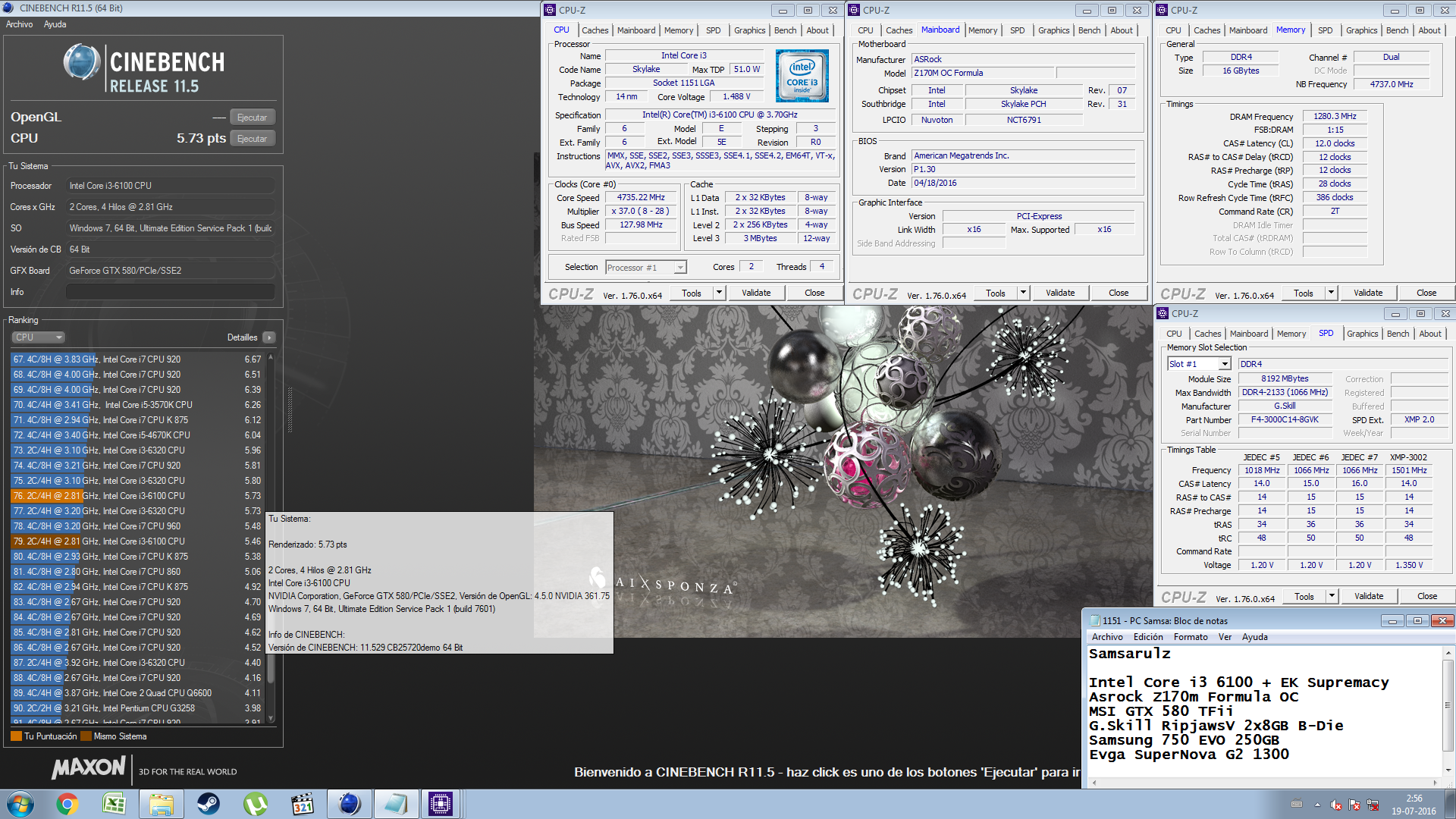The height and width of the screenshot is (819, 1456).
Task: Click the keyboard icon in system tray
Action: click(x=1297, y=805)
